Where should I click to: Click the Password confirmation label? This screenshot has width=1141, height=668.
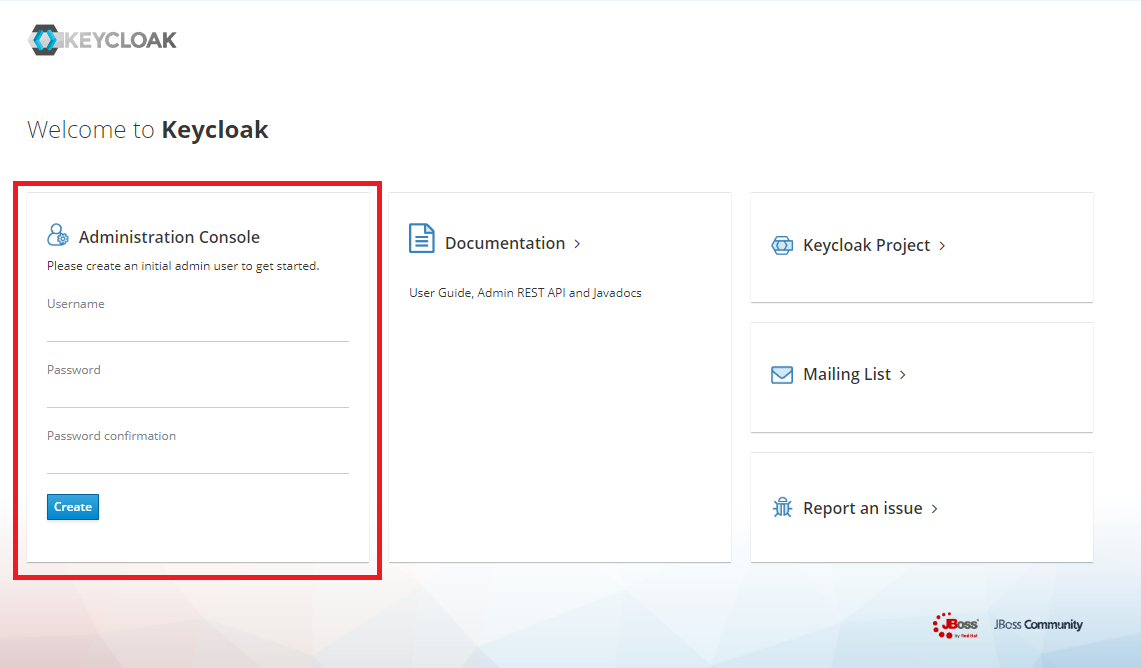[111, 436]
